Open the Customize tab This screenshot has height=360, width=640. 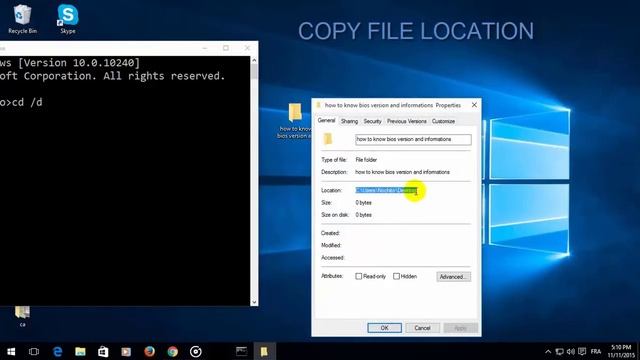click(x=443, y=121)
